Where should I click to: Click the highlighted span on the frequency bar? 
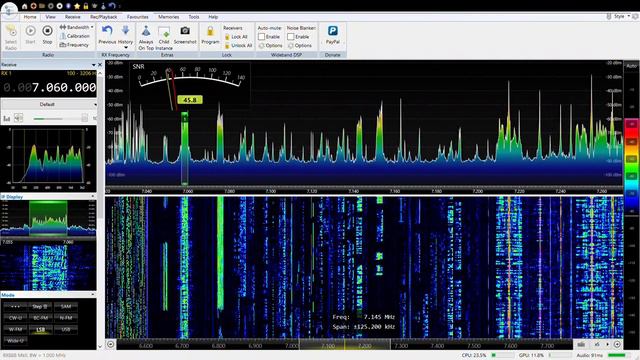pos(344,345)
